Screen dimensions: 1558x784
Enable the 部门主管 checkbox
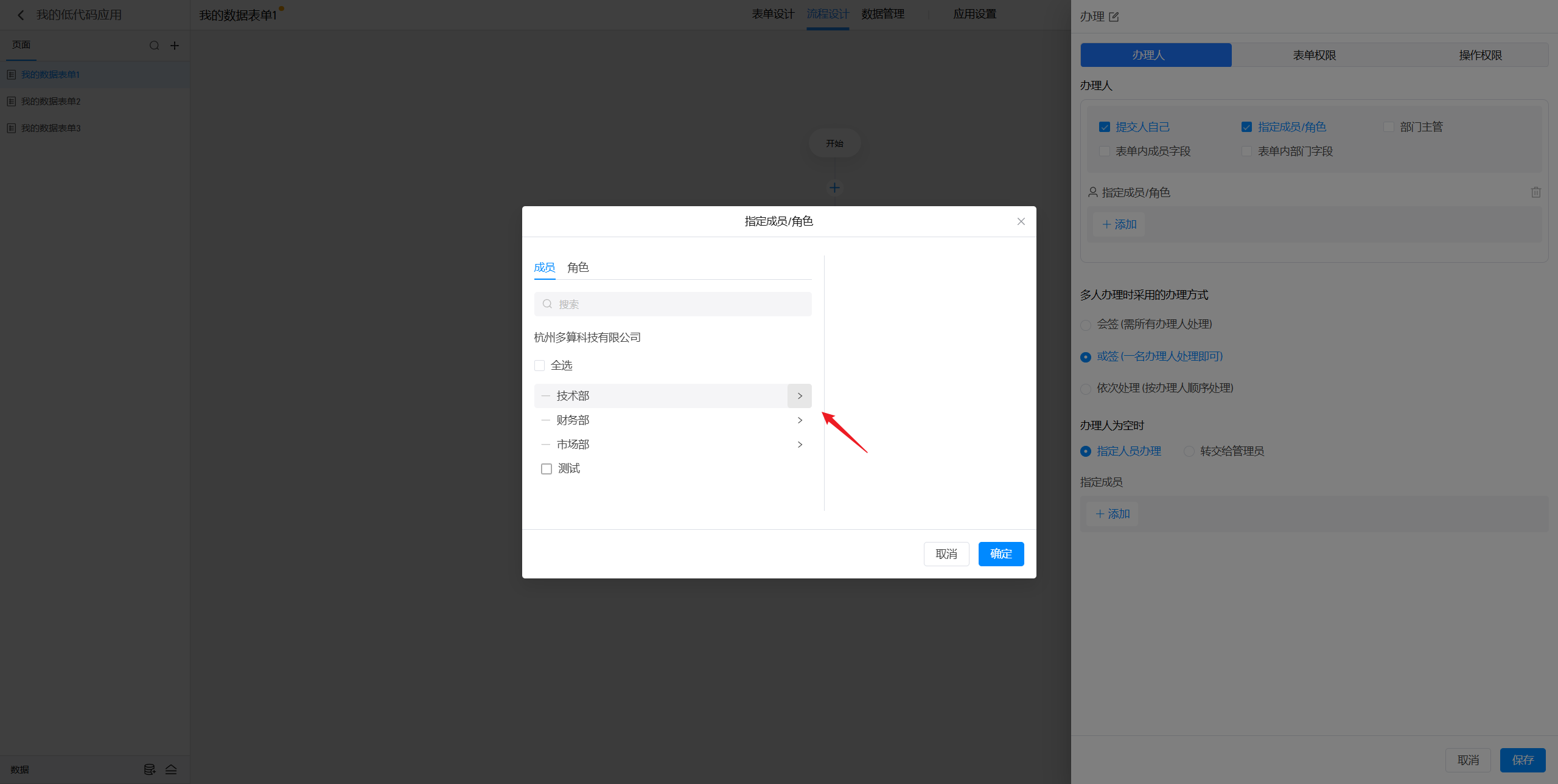1388,127
